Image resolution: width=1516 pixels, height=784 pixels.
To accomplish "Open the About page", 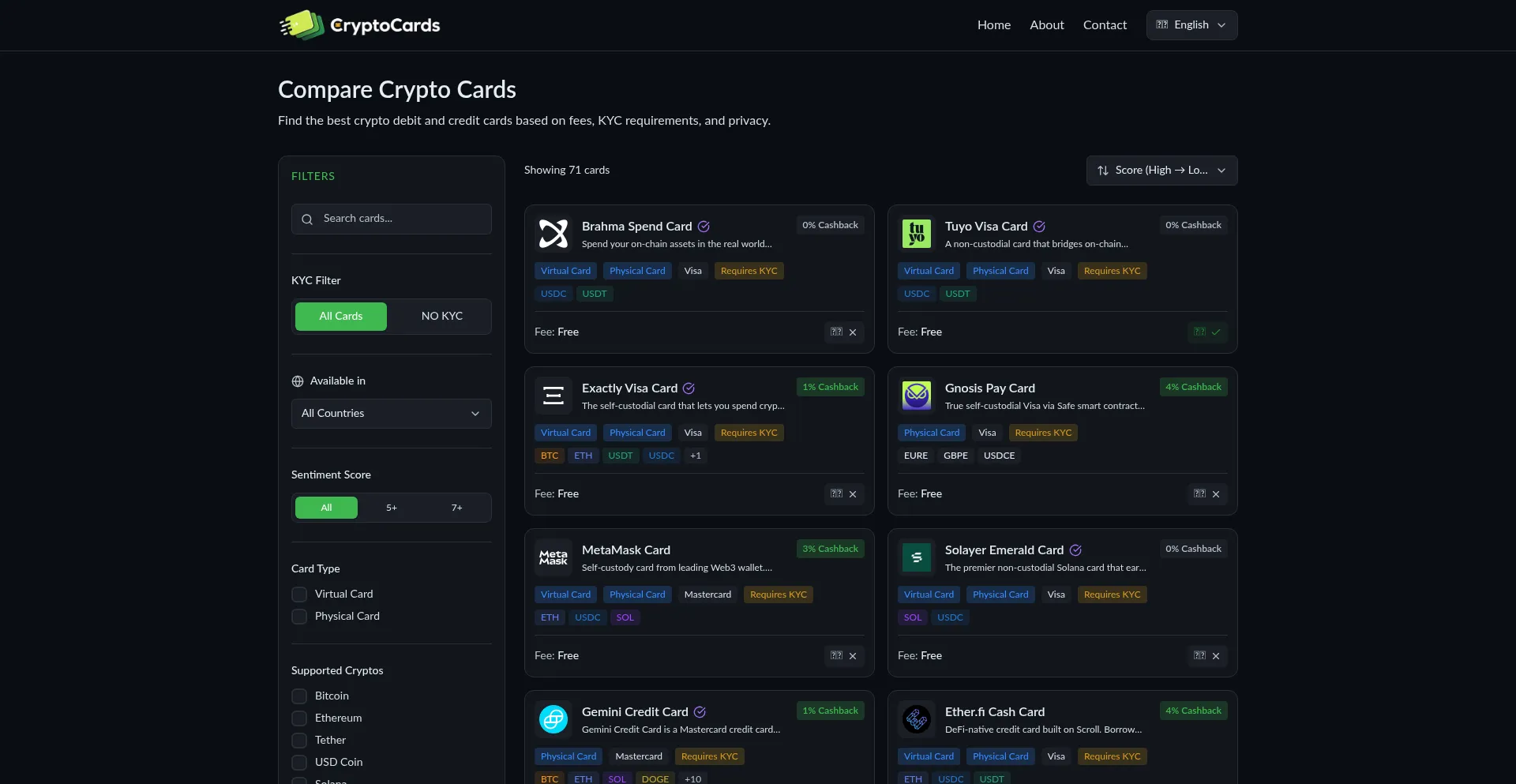I will pos(1046,25).
